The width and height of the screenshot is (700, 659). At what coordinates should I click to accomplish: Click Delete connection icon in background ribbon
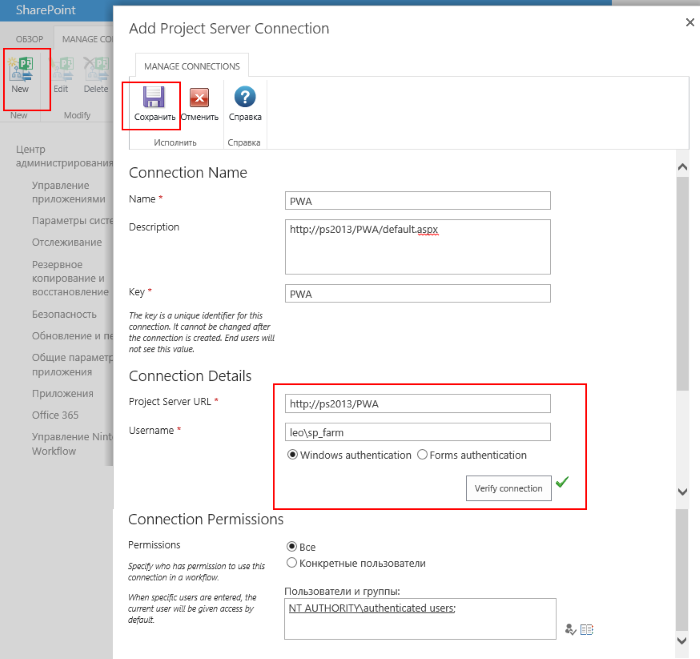pos(96,69)
